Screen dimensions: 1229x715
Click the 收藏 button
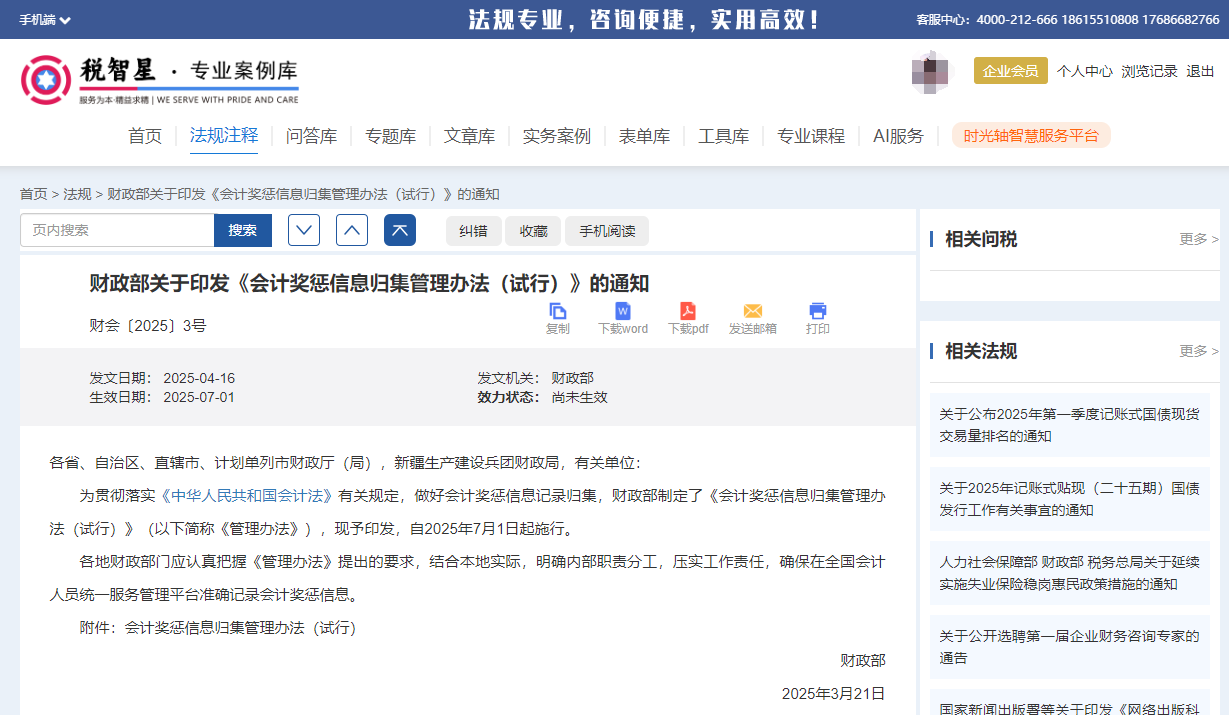tap(533, 231)
